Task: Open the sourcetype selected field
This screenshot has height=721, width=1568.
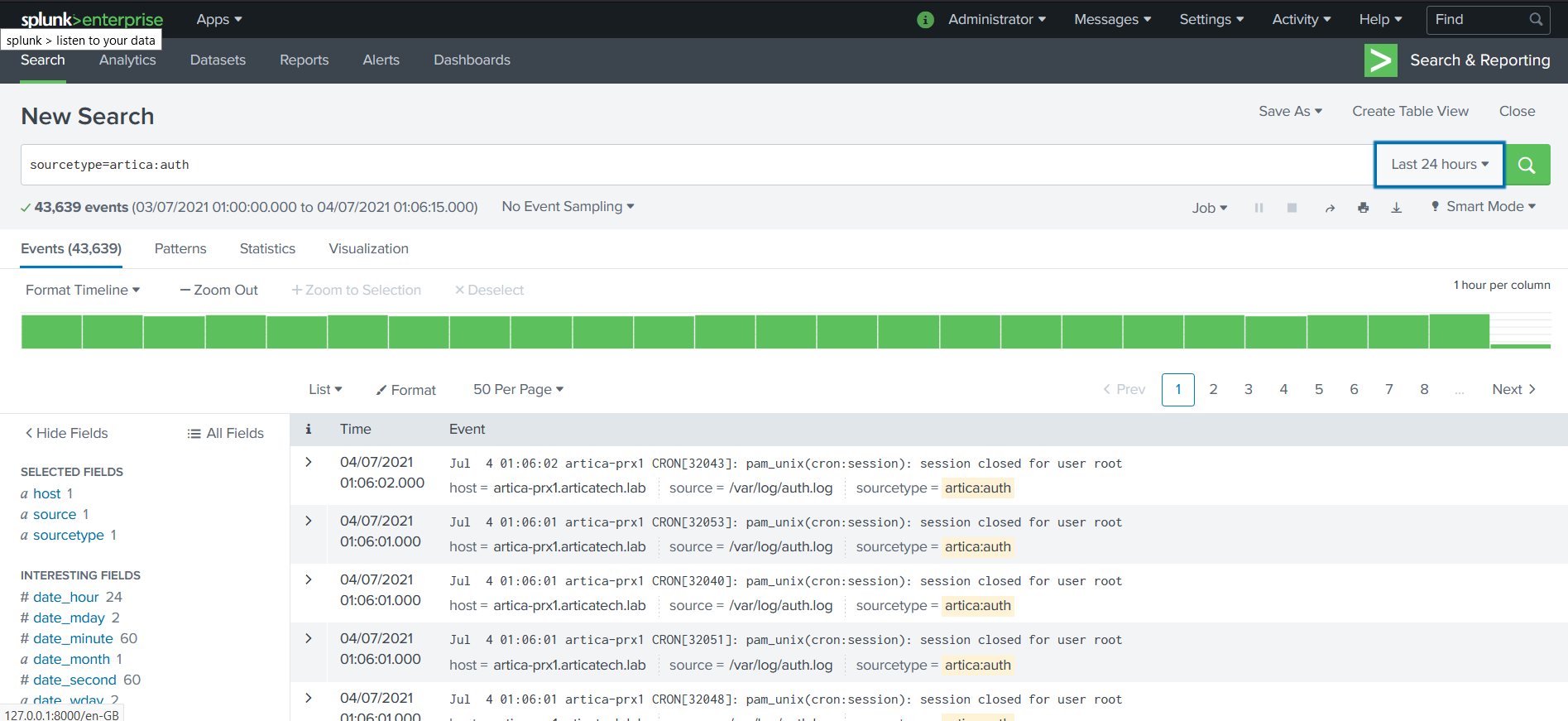Action: click(68, 535)
